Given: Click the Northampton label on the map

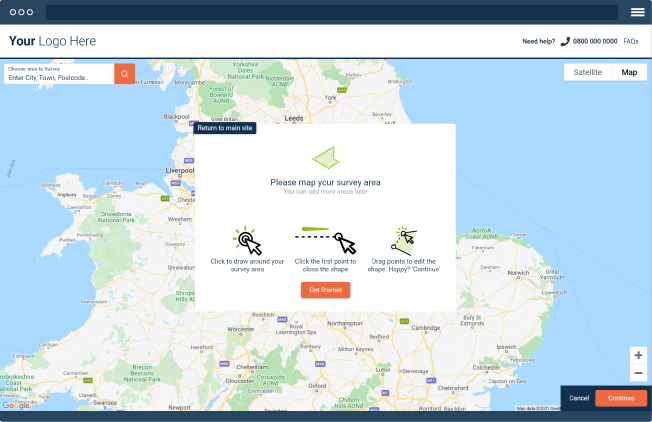Looking at the screenshot, I should (344, 323).
